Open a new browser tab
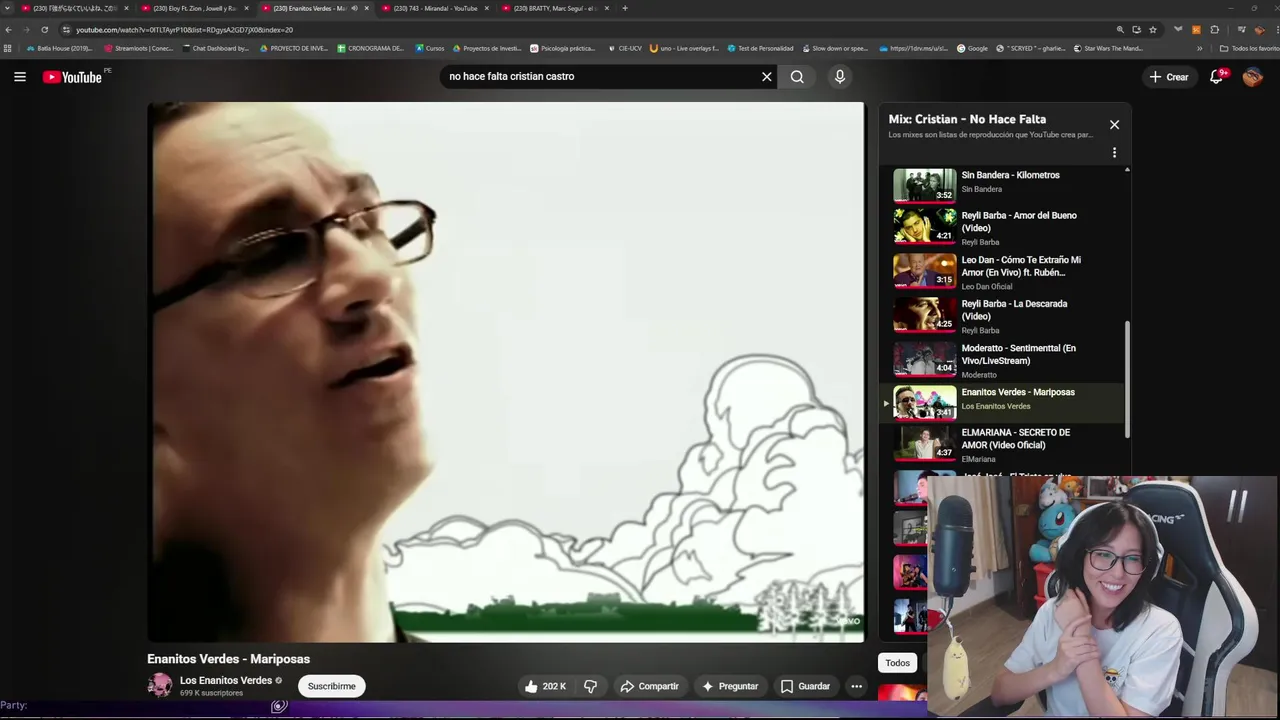 tap(625, 8)
